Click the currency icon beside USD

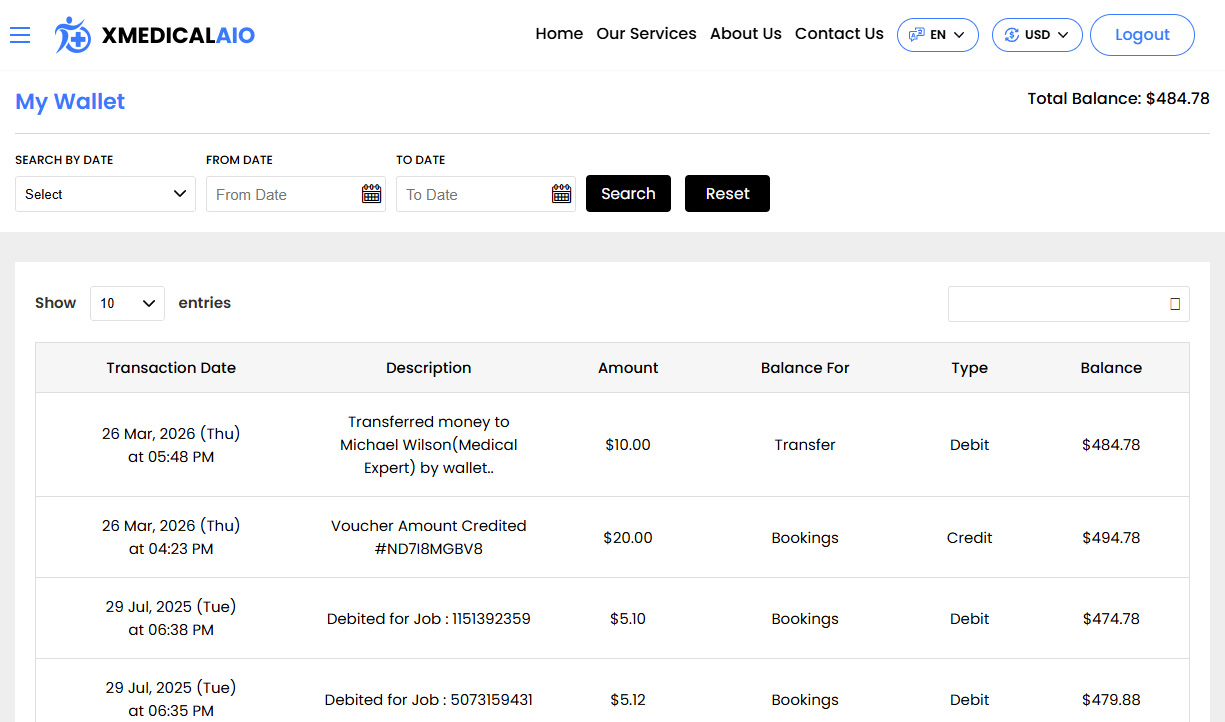(x=1011, y=35)
